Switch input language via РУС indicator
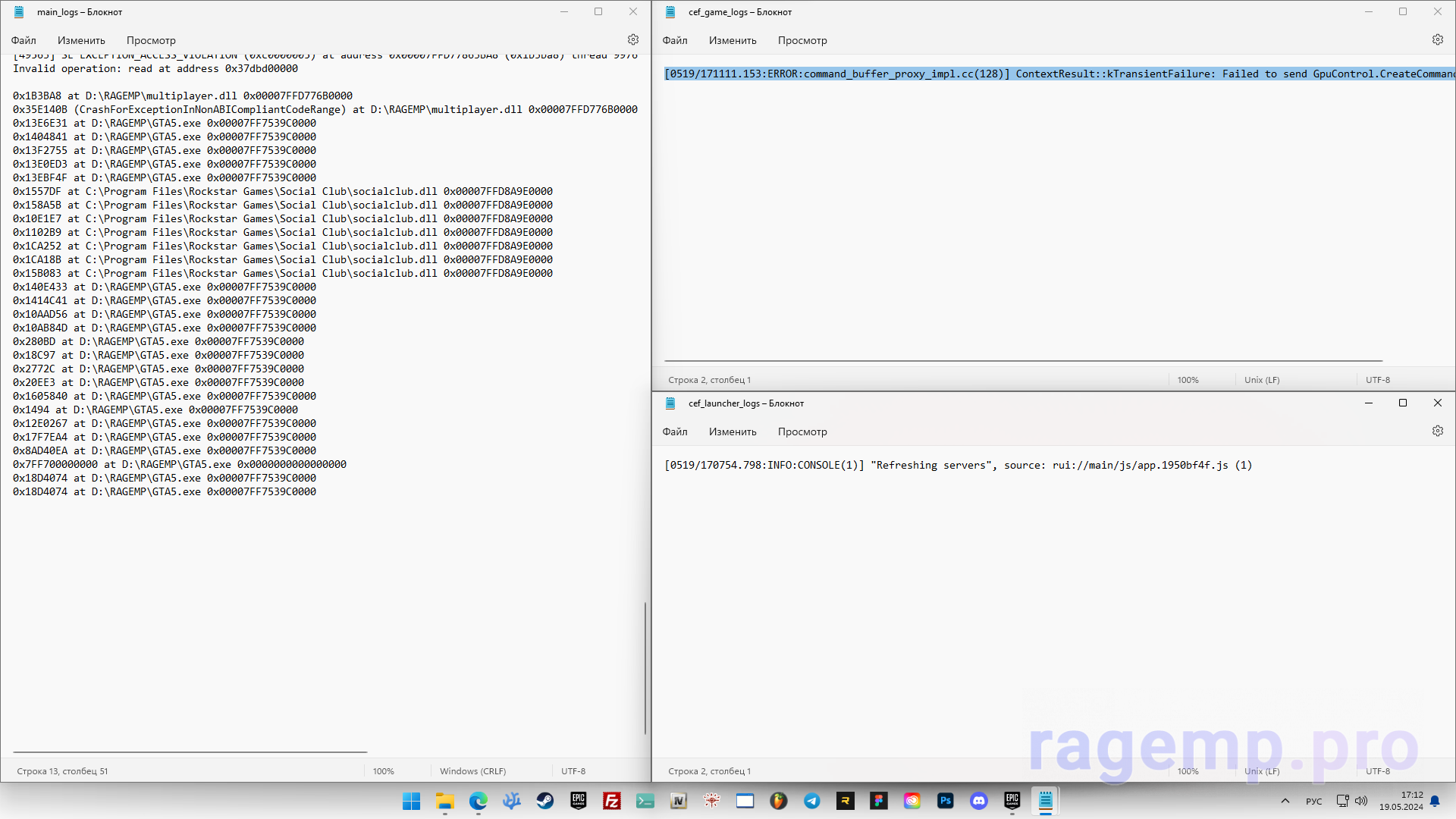The image size is (1456, 819). [x=1314, y=802]
